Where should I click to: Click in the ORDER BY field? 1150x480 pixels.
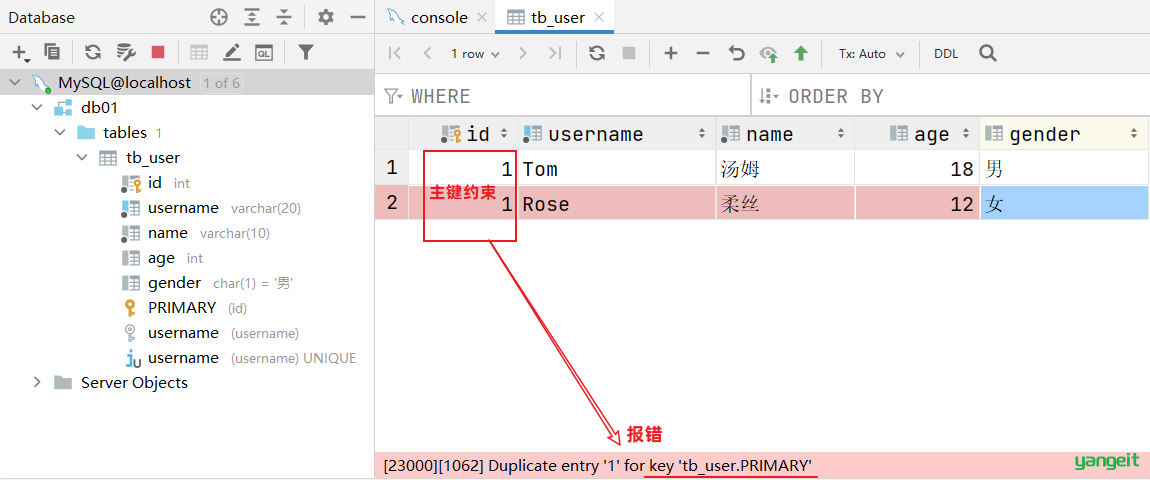pos(951,96)
